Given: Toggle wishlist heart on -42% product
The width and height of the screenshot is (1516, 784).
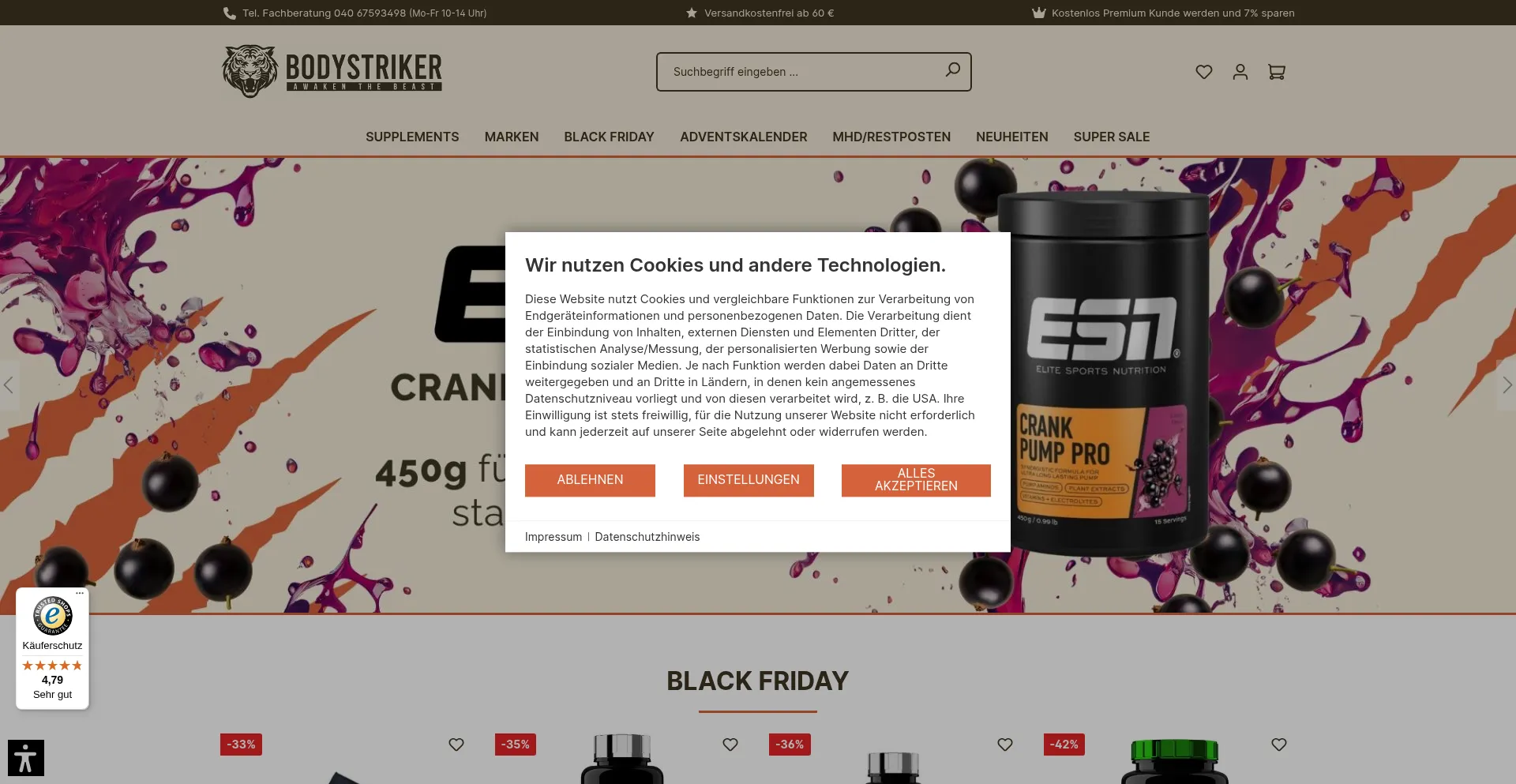Looking at the screenshot, I should coord(1279,745).
